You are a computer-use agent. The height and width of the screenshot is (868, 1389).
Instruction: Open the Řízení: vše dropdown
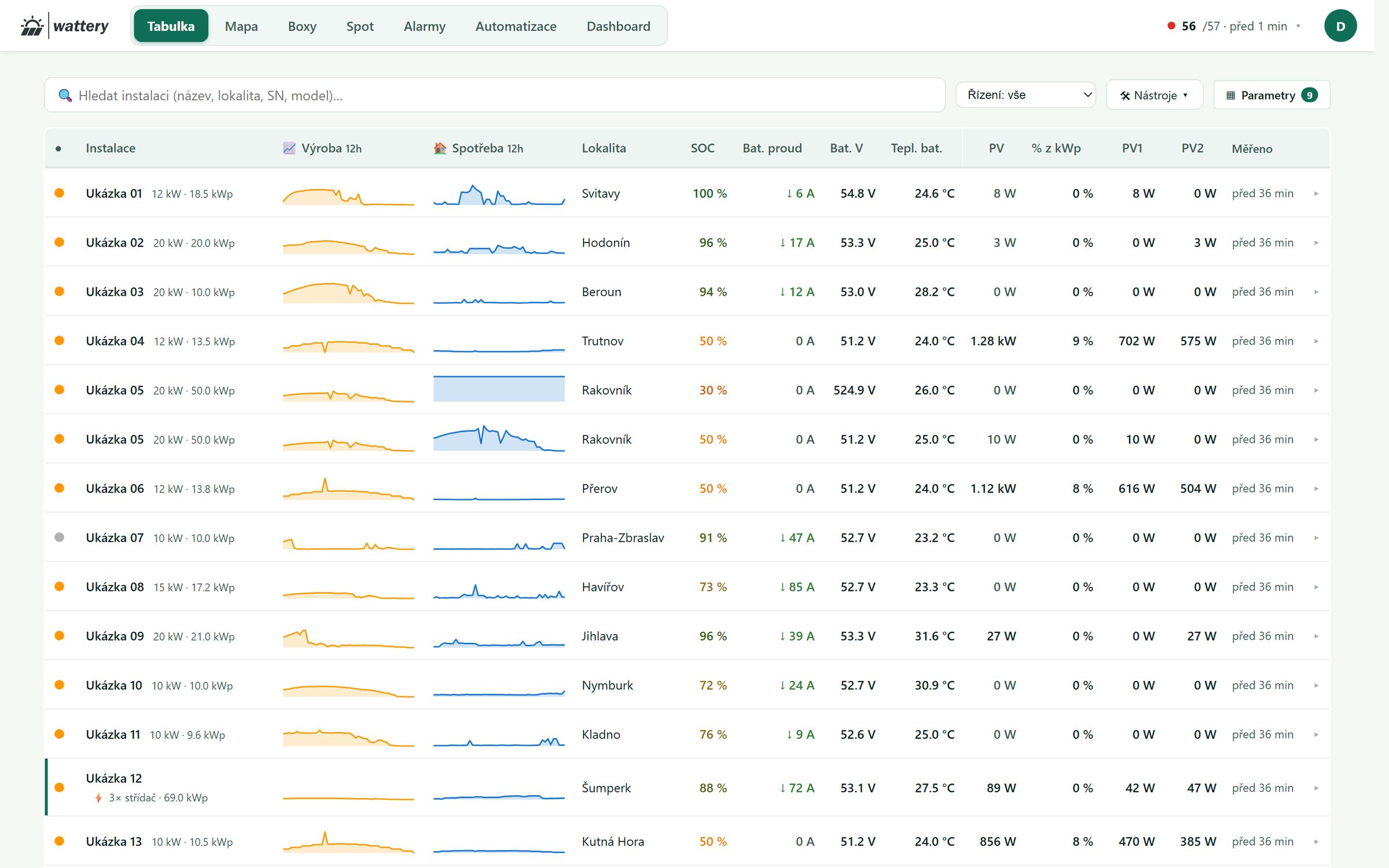(x=1025, y=95)
